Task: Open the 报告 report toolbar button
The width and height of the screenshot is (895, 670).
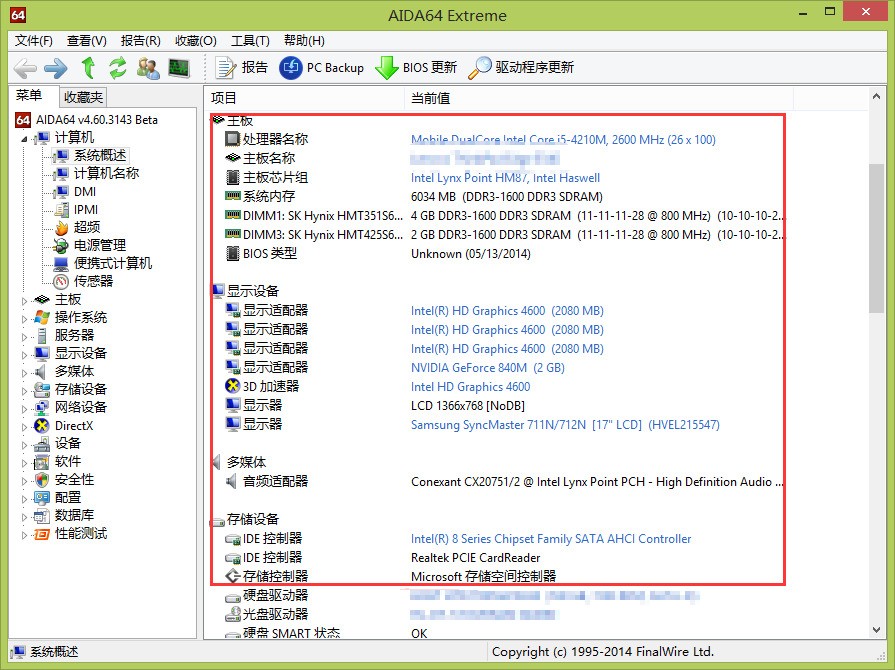Action: tap(241, 67)
